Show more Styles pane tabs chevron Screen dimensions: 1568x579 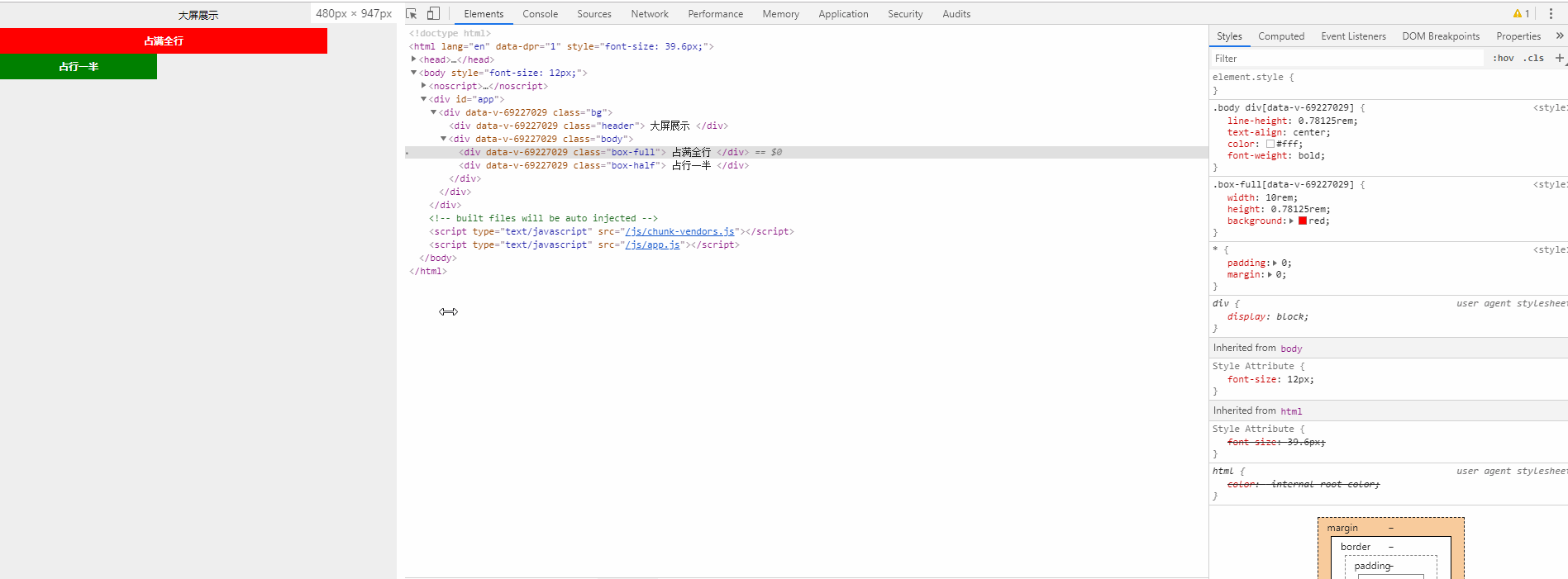(1559, 36)
